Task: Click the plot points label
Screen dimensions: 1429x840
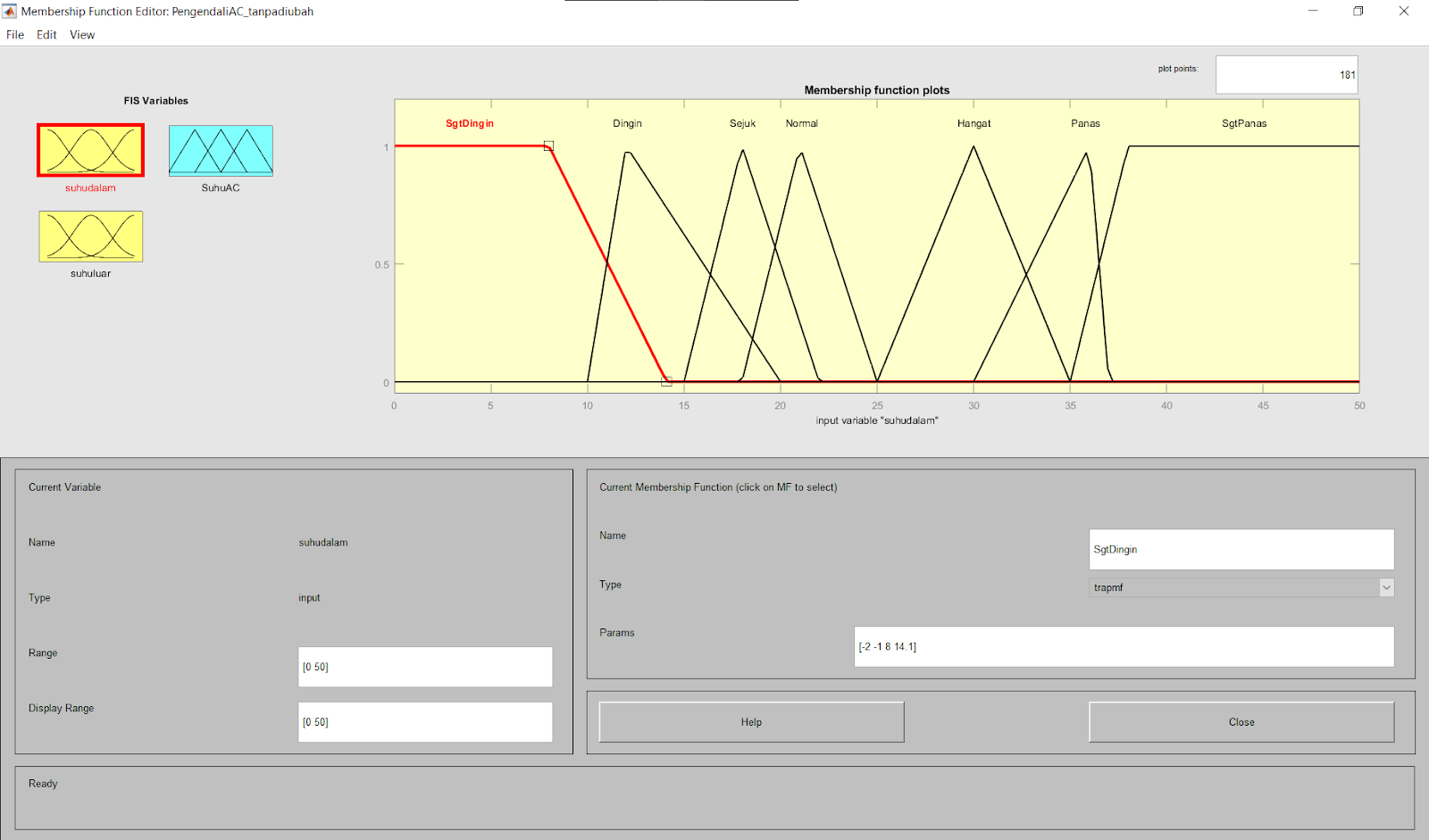Action: (1178, 69)
